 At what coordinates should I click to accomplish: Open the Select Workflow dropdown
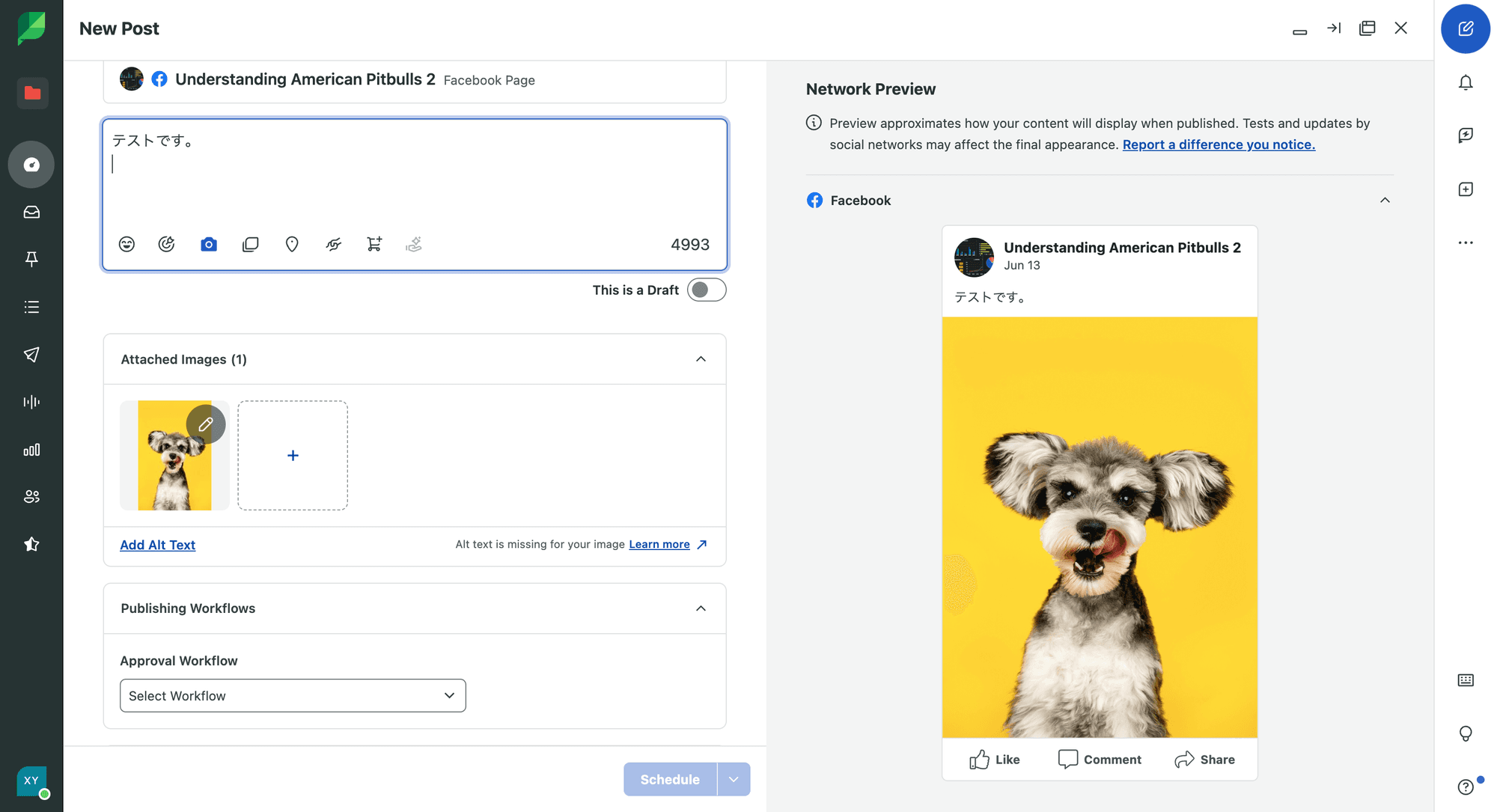point(293,695)
